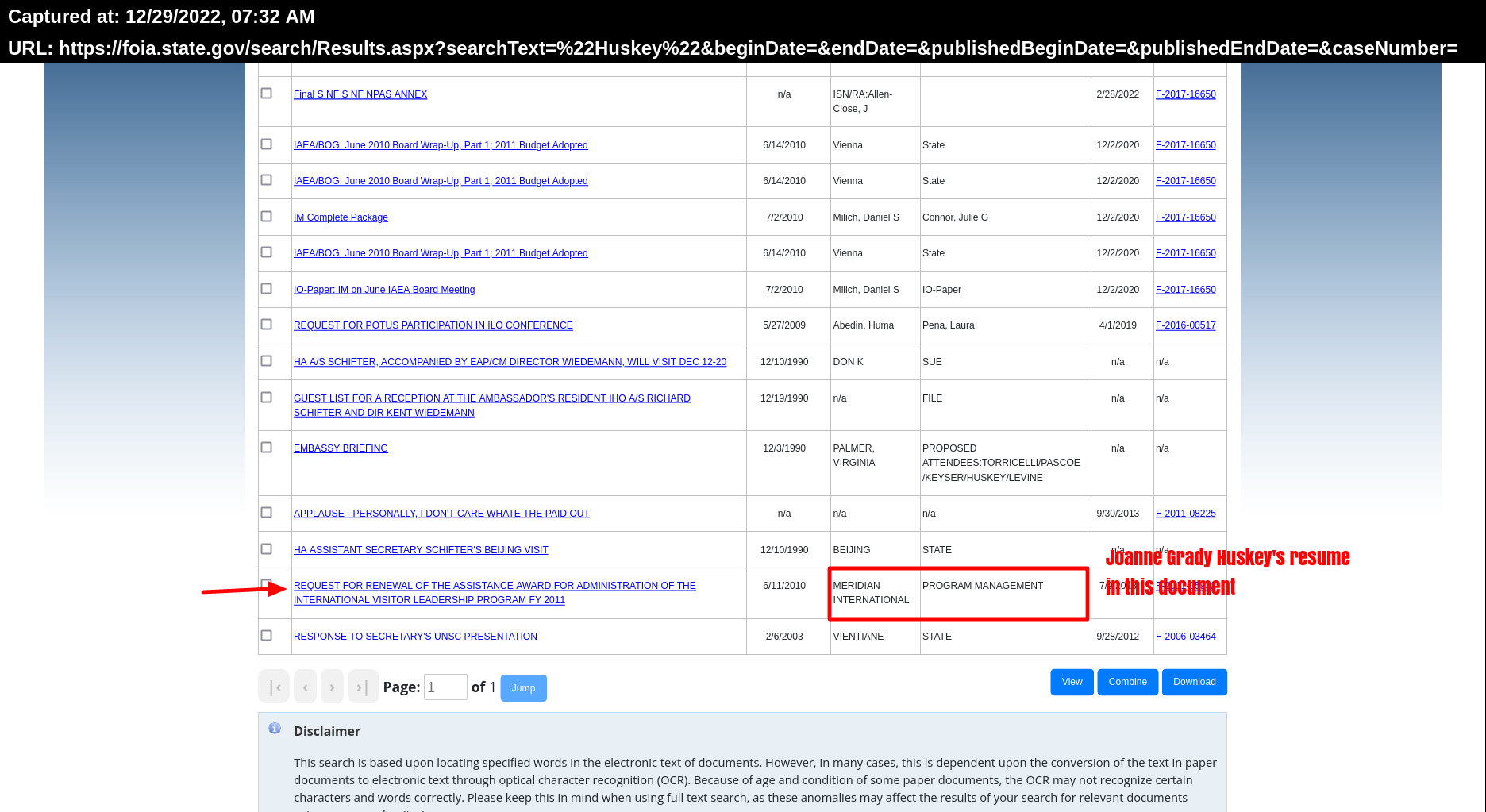Go to last page pagination icon
This screenshot has width=1486, height=812.
363,687
